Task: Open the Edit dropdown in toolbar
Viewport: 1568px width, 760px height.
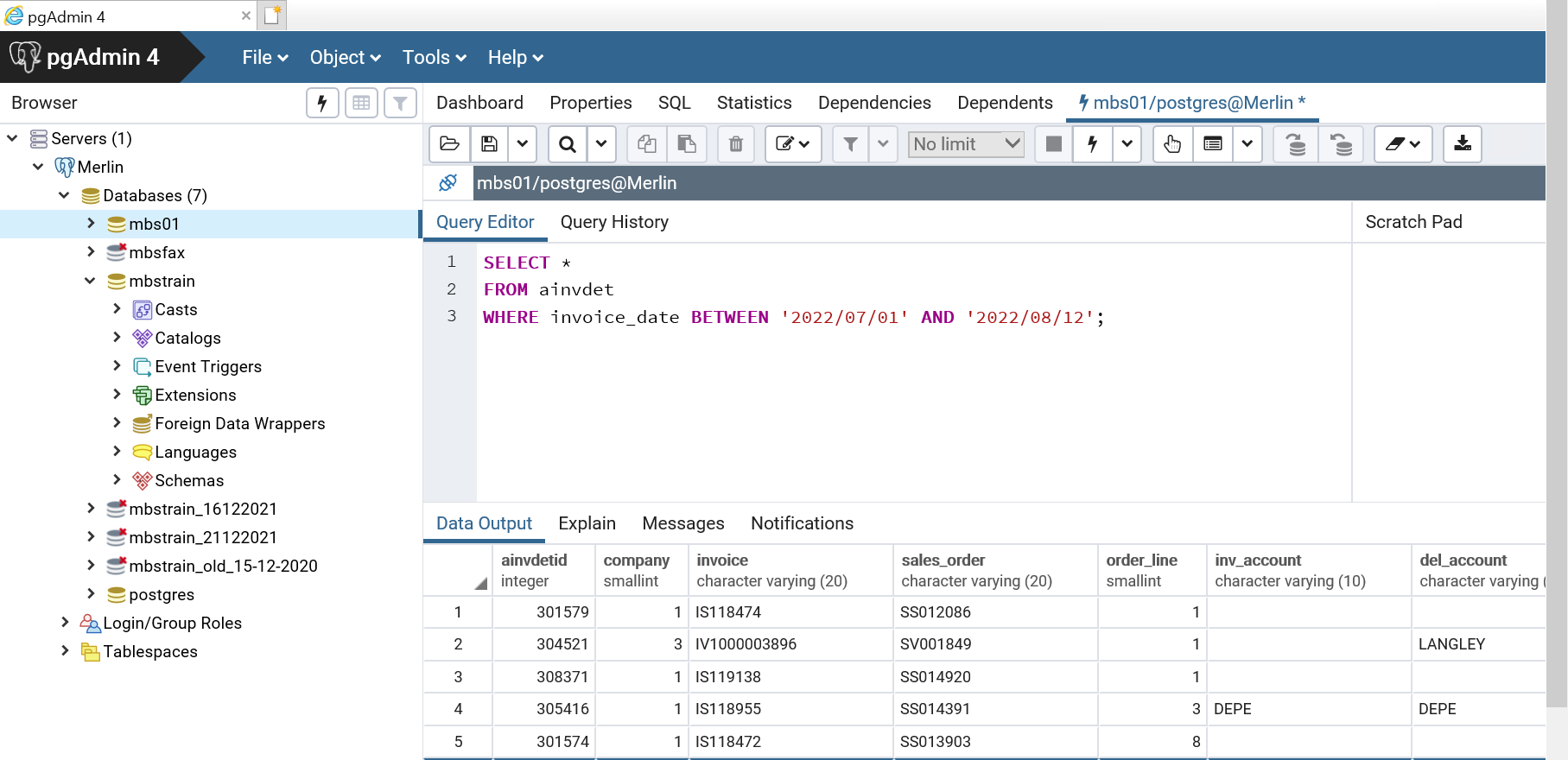Action: (x=792, y=144)
